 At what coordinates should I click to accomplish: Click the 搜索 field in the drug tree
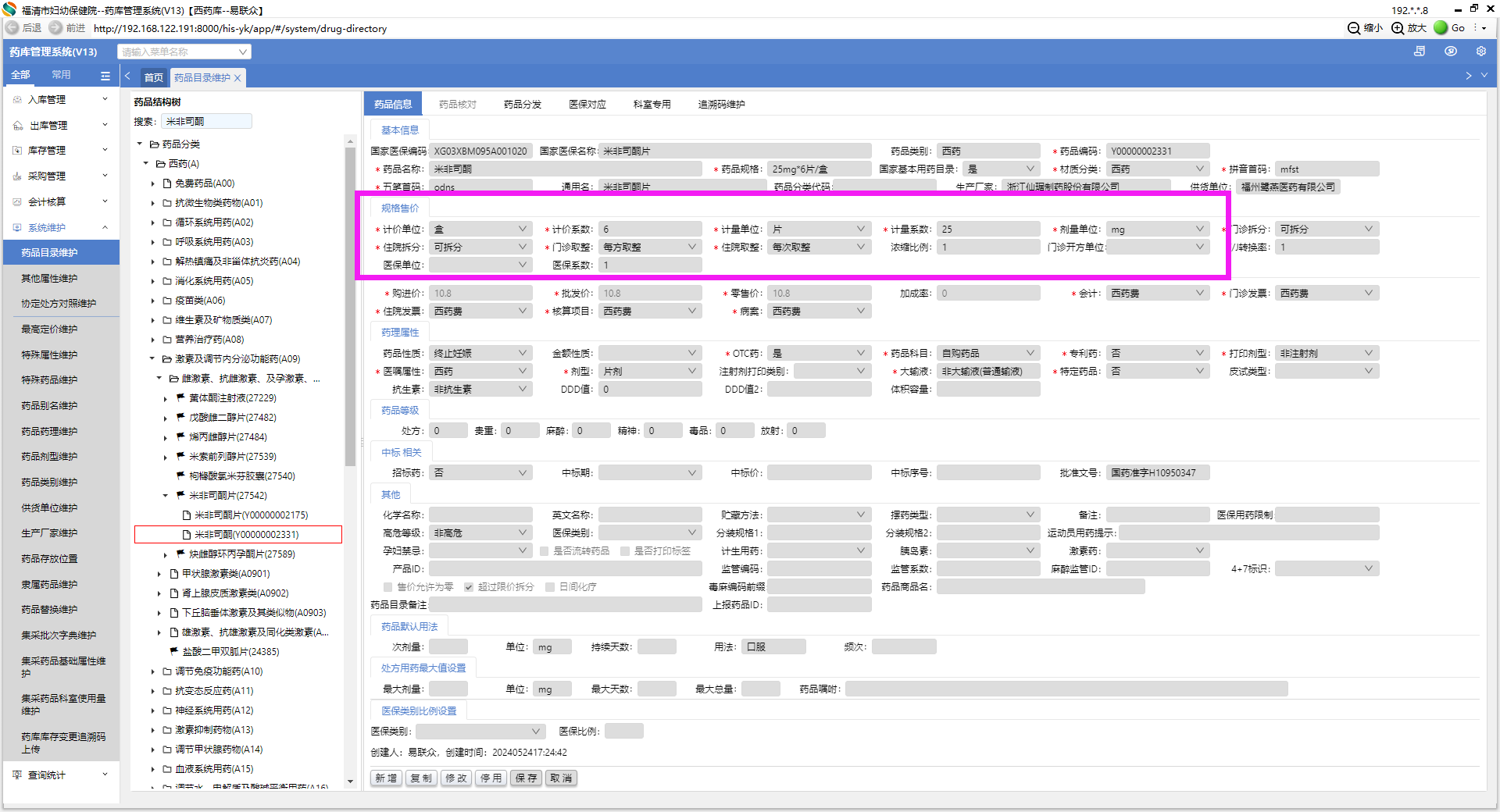[207, 122]
